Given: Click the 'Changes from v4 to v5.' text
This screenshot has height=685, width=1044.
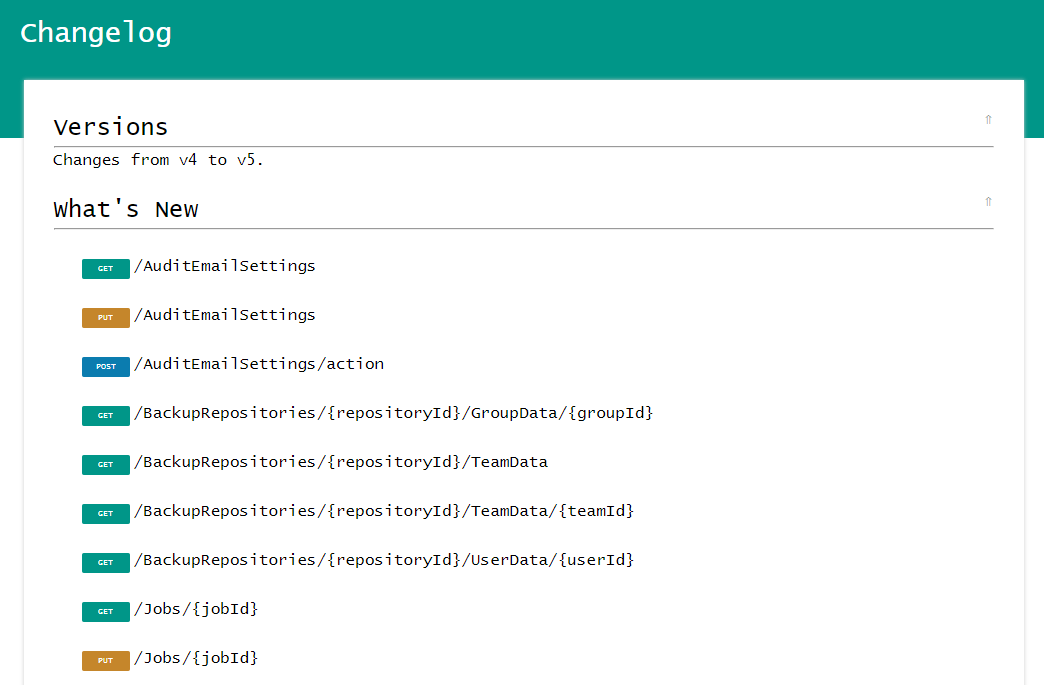Looking at the screenshot, I should point(158,160).
